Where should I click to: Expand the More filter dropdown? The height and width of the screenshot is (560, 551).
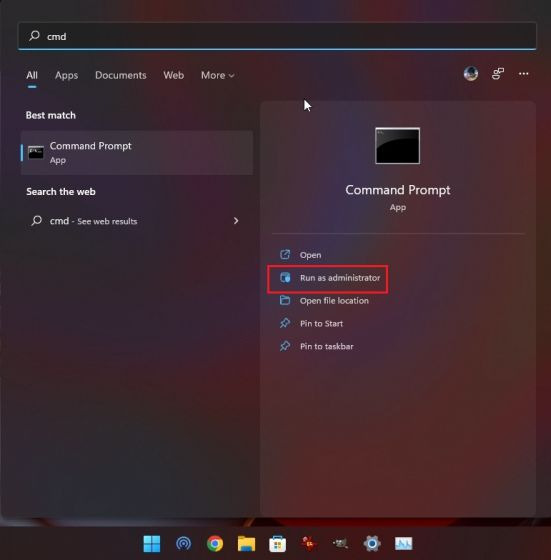pos(217,75)
